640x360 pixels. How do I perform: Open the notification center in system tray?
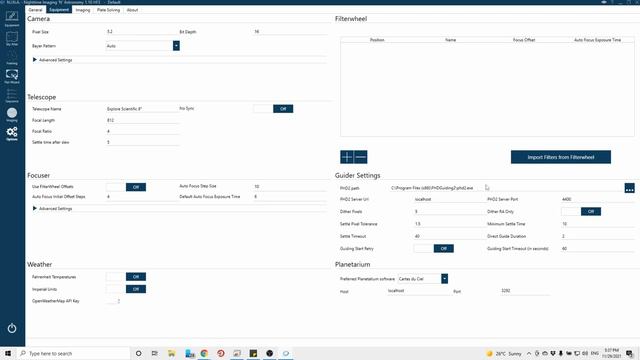pyautogui.click(x=630, y=353)
